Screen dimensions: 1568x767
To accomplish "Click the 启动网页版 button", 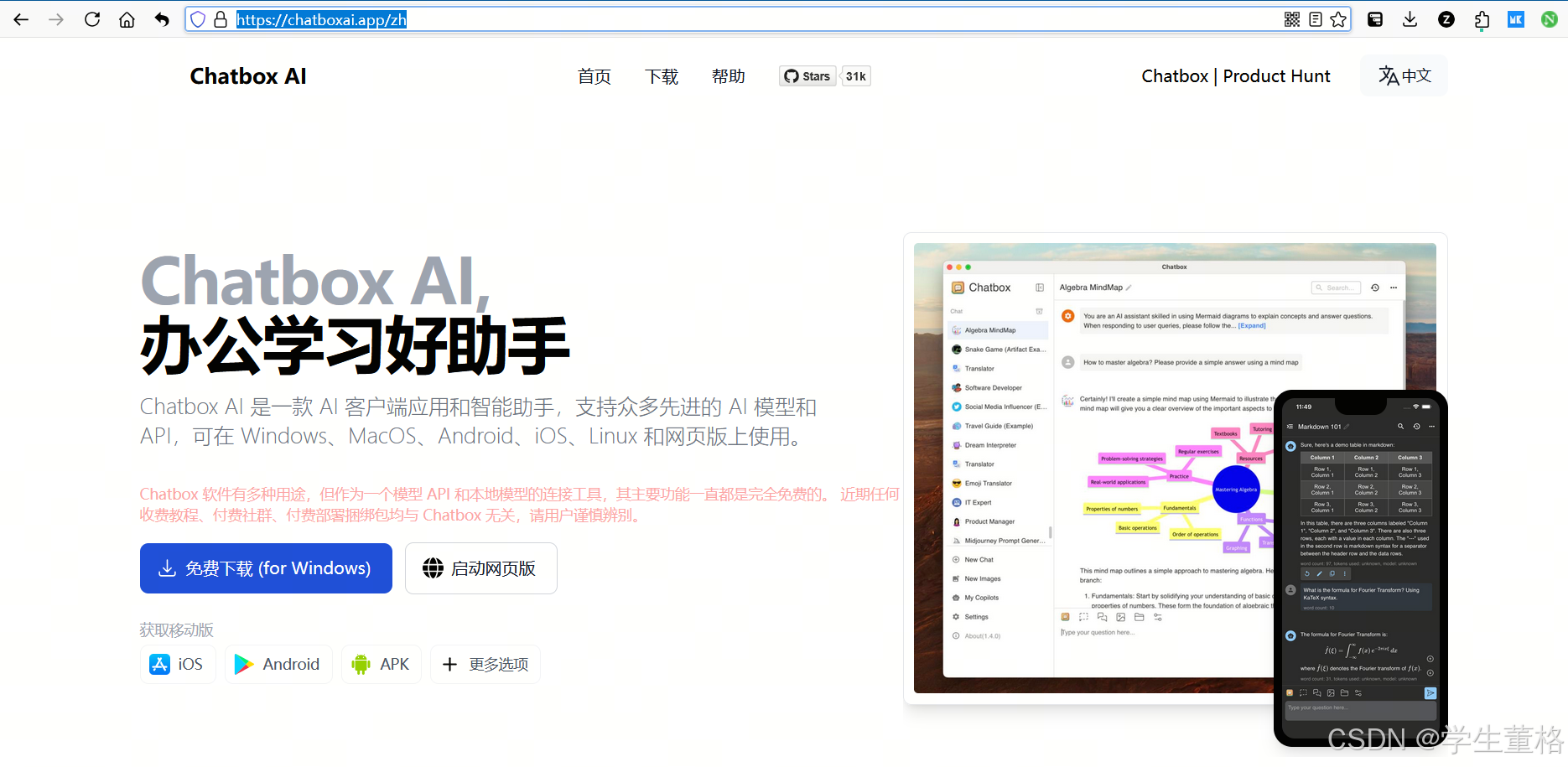I will click(x=481, y=568).
